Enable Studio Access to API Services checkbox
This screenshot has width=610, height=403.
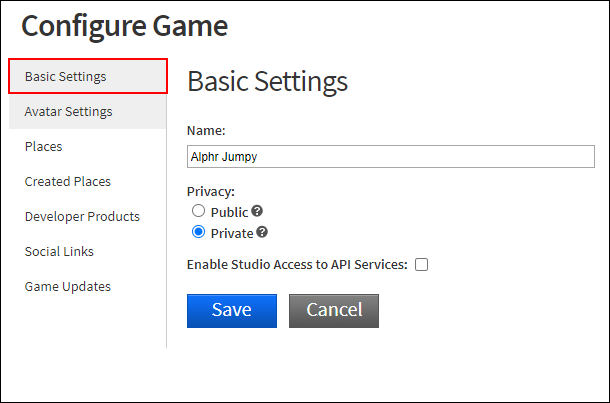[422, 265]
